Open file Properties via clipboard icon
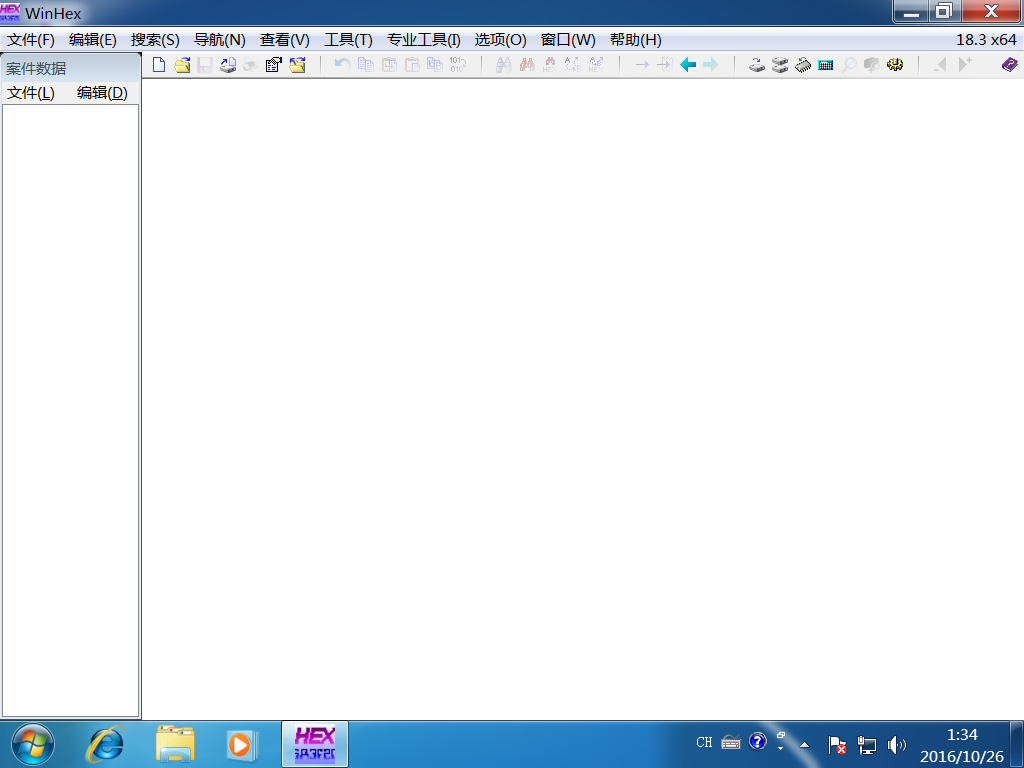Viewport: 1024px width, 768px height. pos(274,65)
